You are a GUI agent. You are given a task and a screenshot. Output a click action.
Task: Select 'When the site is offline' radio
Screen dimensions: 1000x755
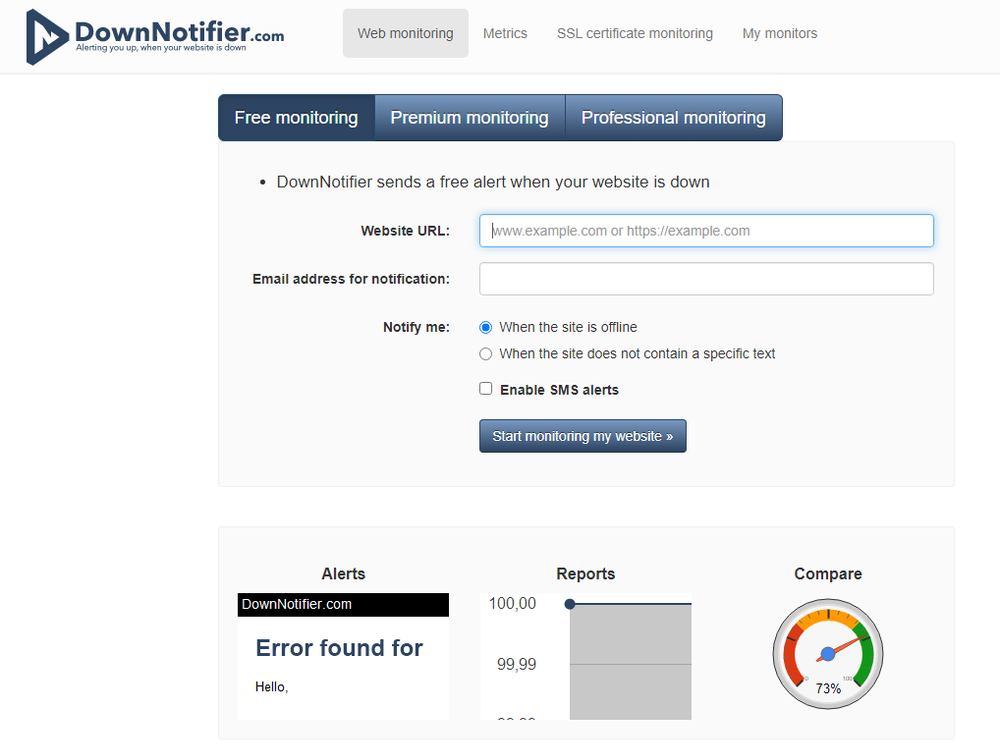(485, 327)
